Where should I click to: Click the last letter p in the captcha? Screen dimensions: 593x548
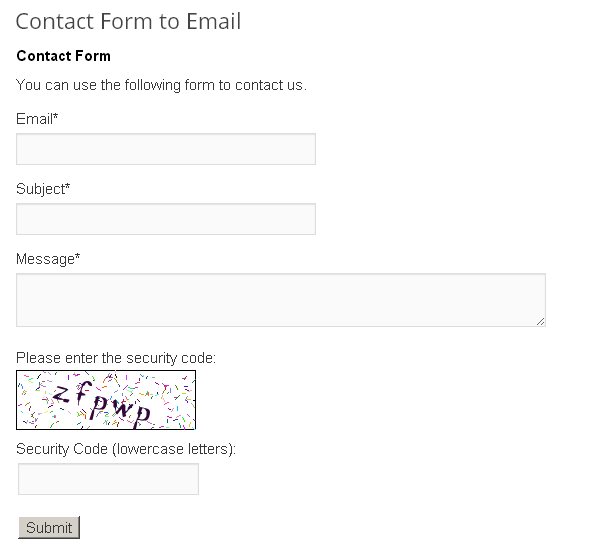pyautogui.click(x=142, y=416)
